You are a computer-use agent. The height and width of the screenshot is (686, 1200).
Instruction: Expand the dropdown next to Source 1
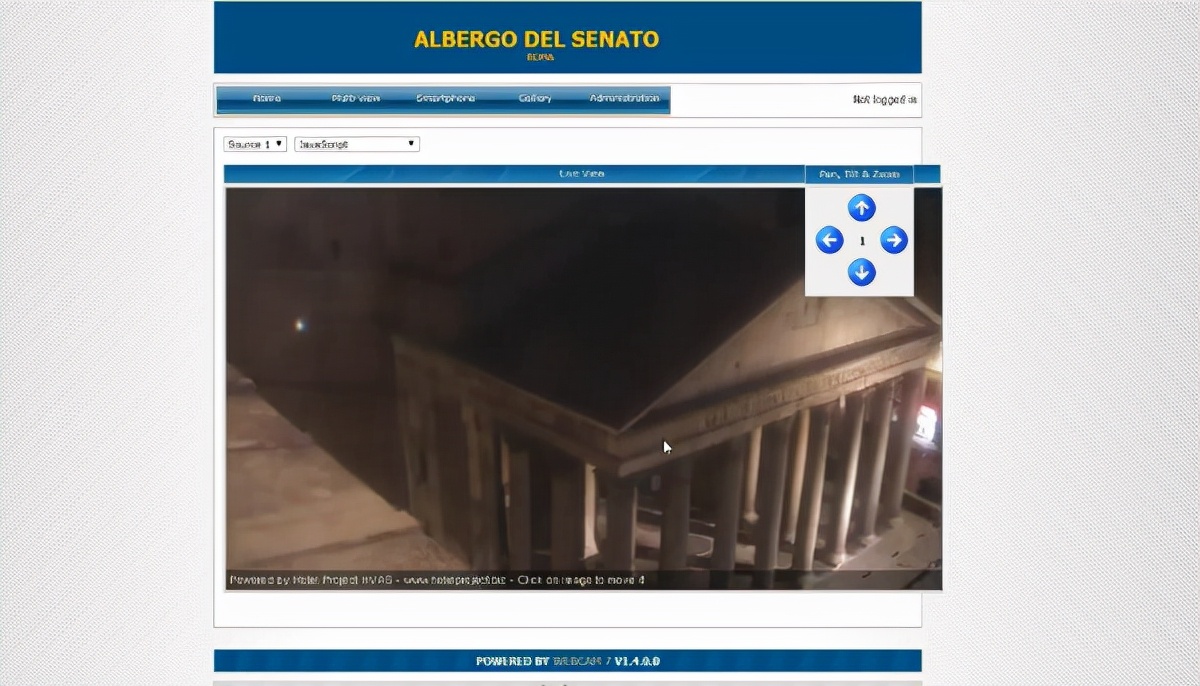click(x=356, y=144)
